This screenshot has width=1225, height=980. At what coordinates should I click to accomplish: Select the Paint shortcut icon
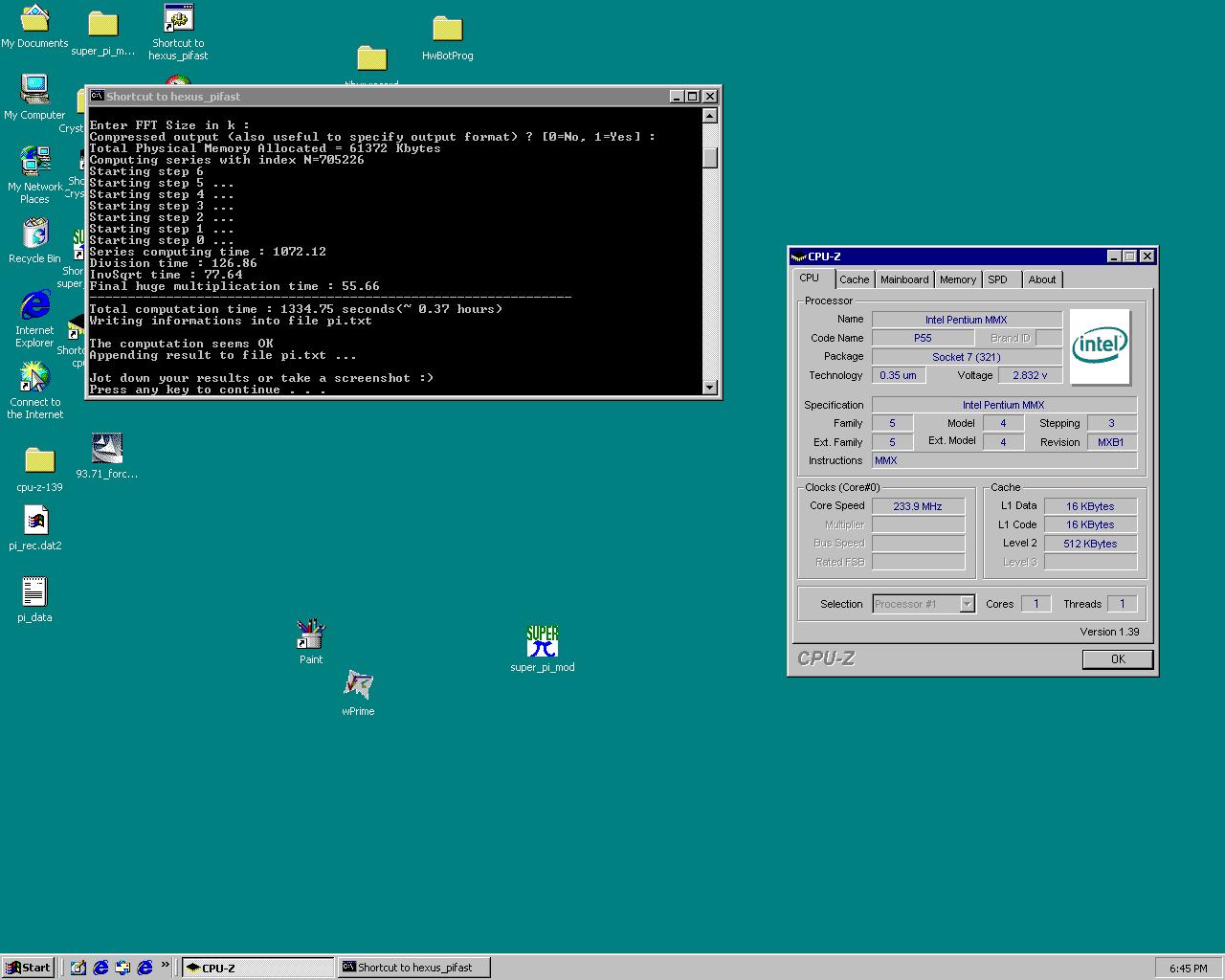pos(311,641)
